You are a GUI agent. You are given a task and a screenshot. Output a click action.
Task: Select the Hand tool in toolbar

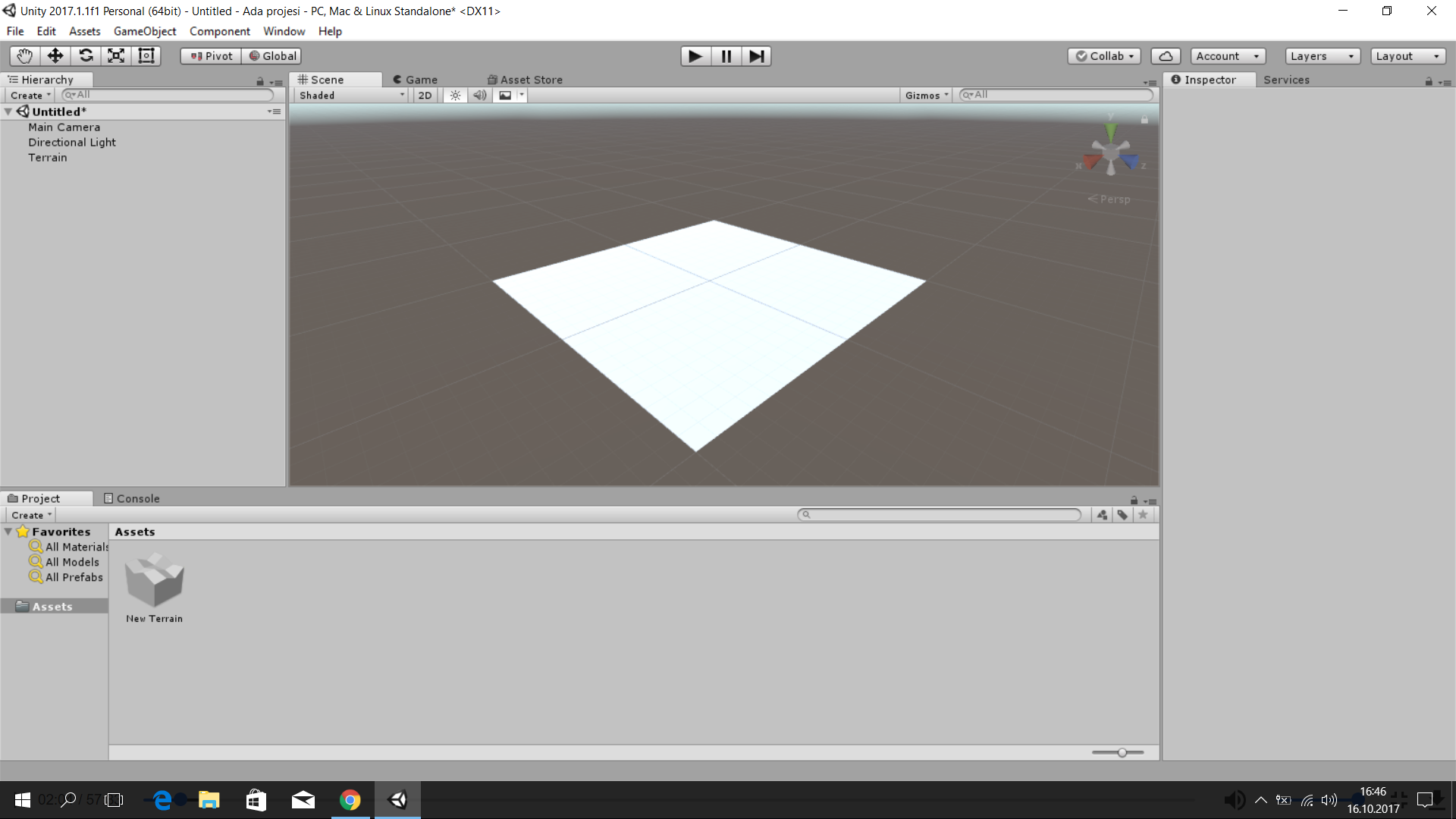tap(24, 56)
